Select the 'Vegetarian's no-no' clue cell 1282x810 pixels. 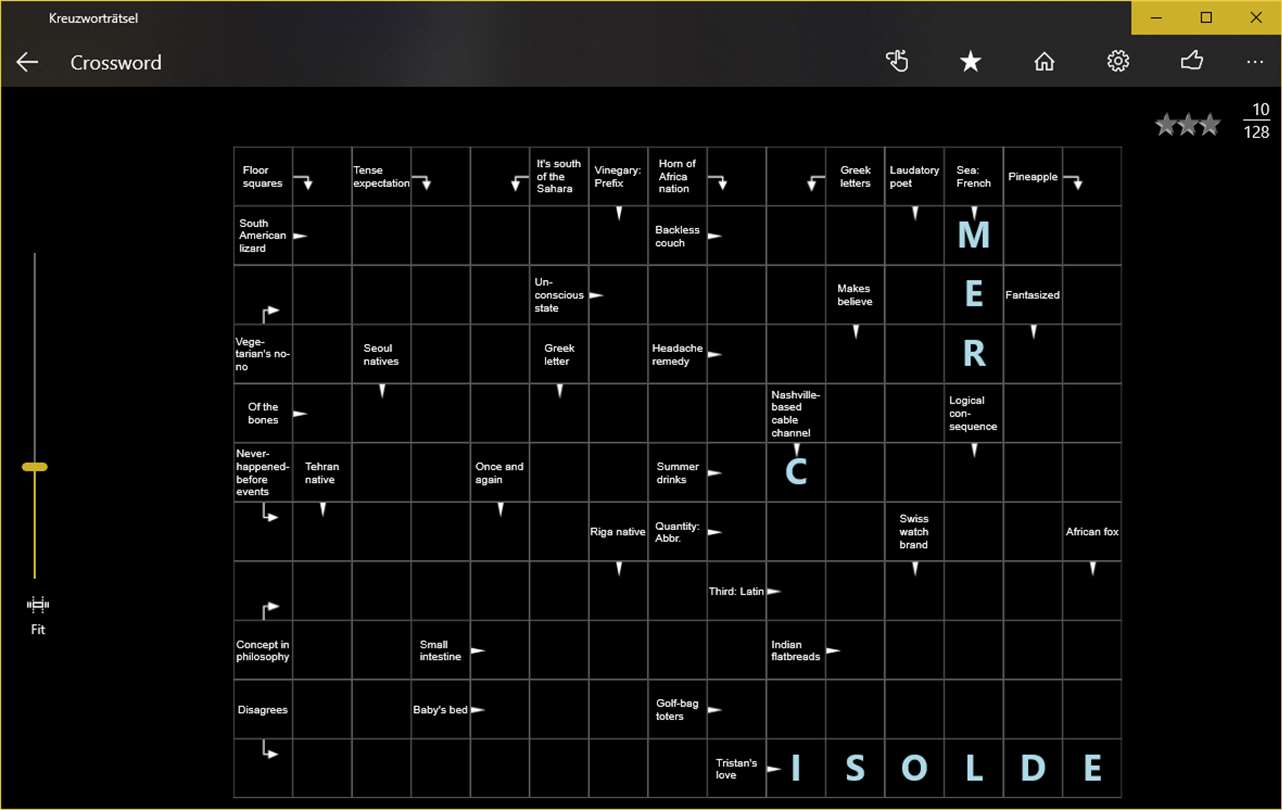(263, 354)
